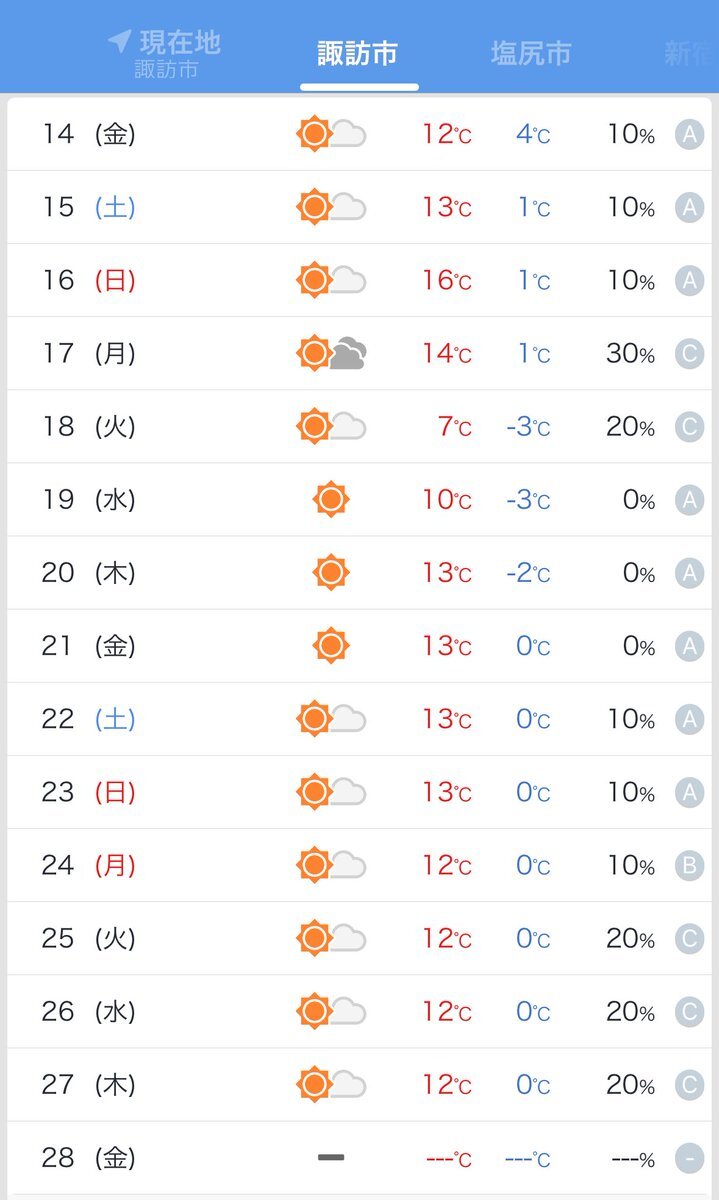Click the sunny icon for day 19

coord(331,499)
